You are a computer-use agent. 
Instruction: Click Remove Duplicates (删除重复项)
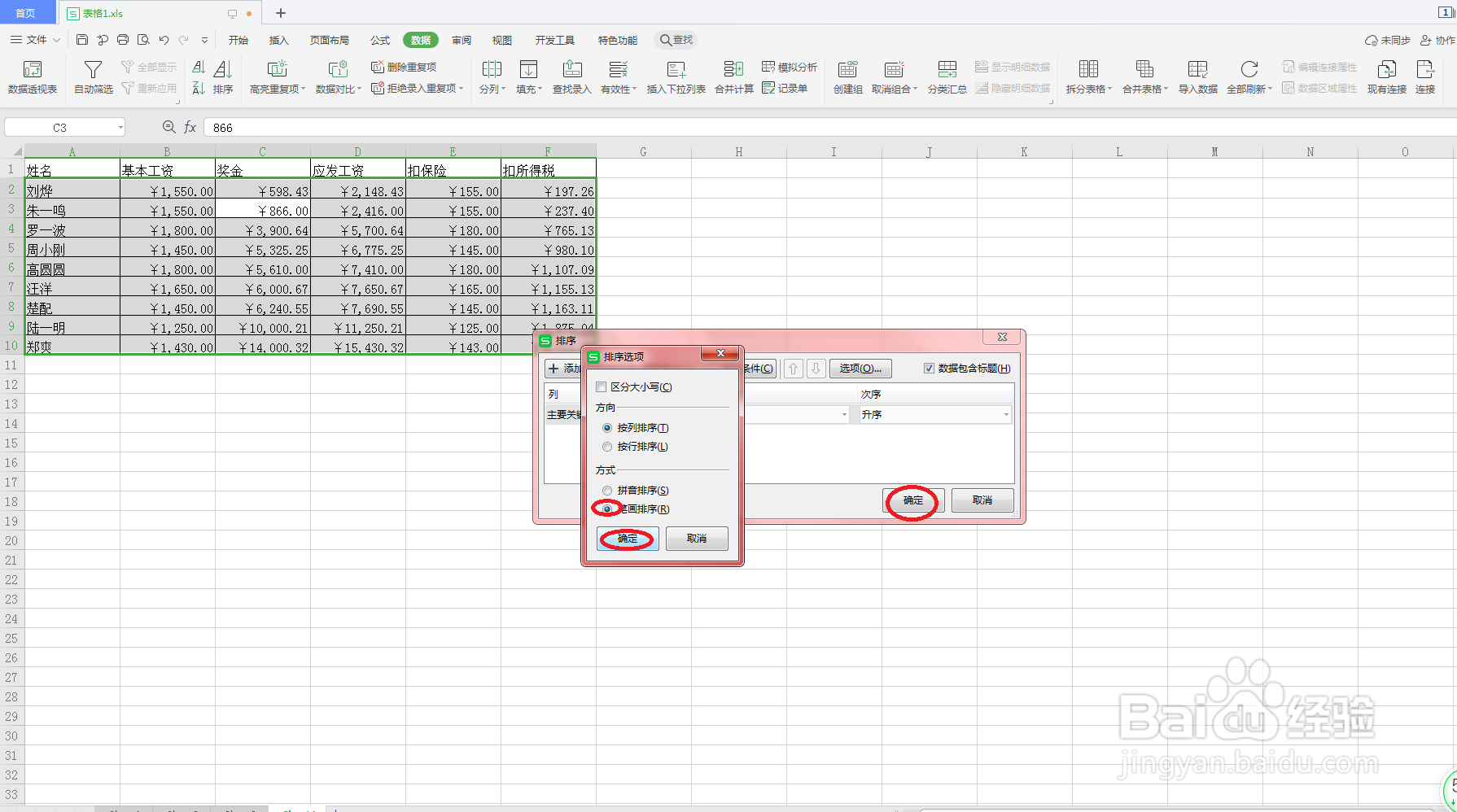(404, 67)
